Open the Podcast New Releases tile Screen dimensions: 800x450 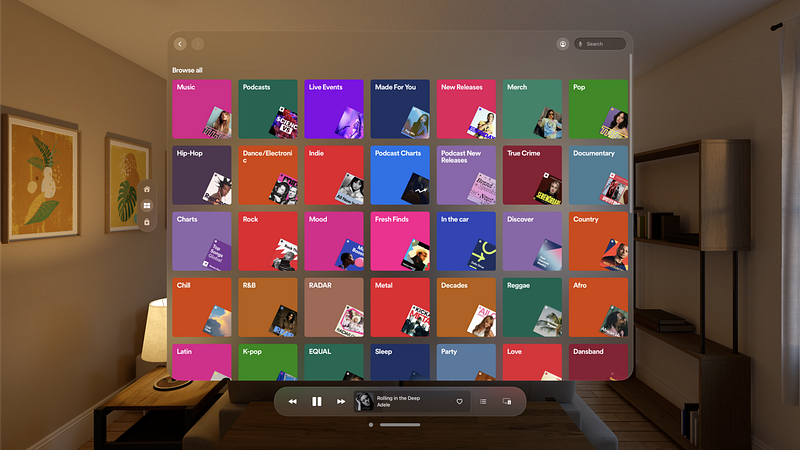(x=466, y=175)
